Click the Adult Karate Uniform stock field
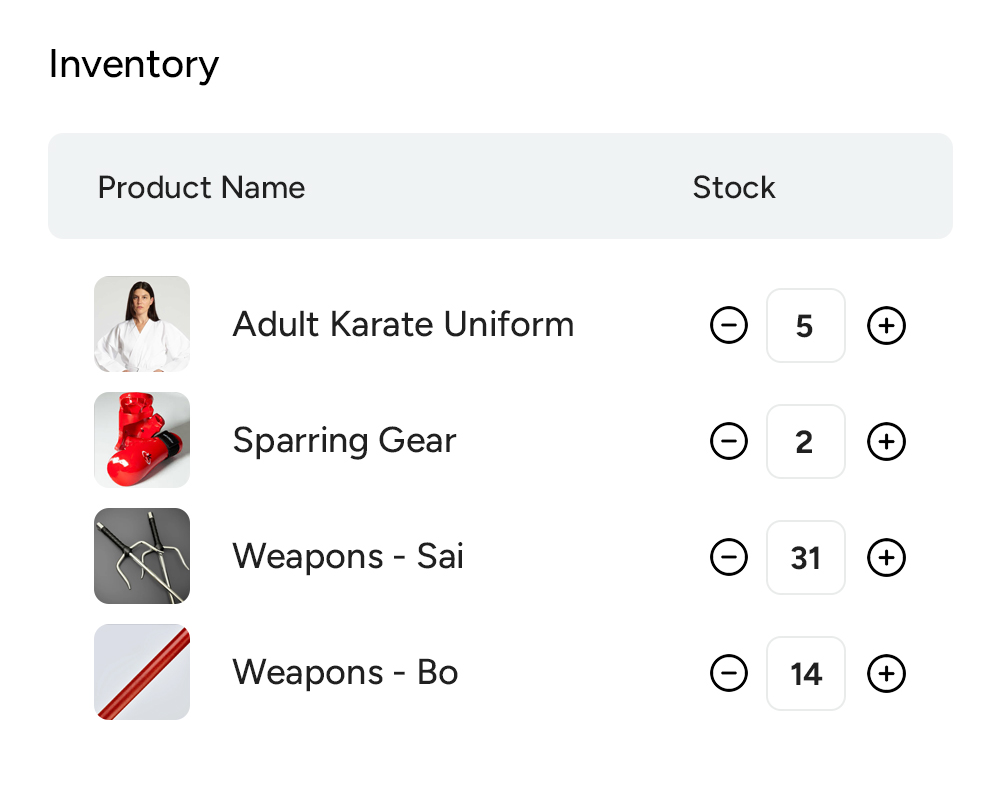This screenshot has height=808, width=1000. (806, 325)
